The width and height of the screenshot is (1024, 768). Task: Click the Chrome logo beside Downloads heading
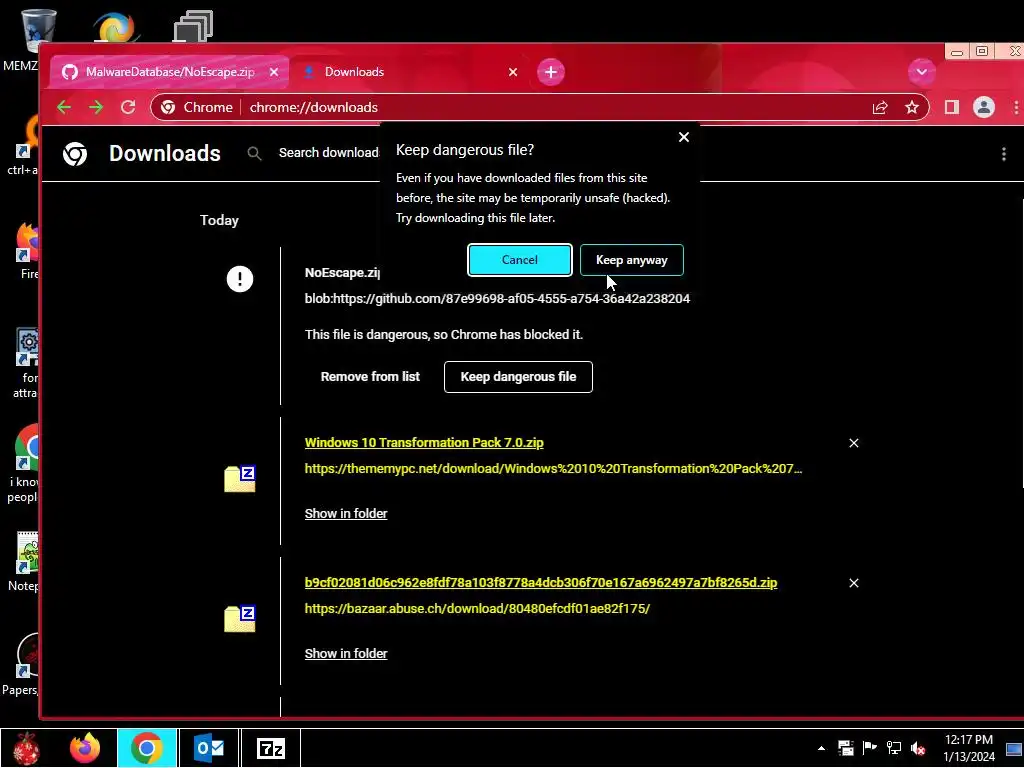[75, 154]
